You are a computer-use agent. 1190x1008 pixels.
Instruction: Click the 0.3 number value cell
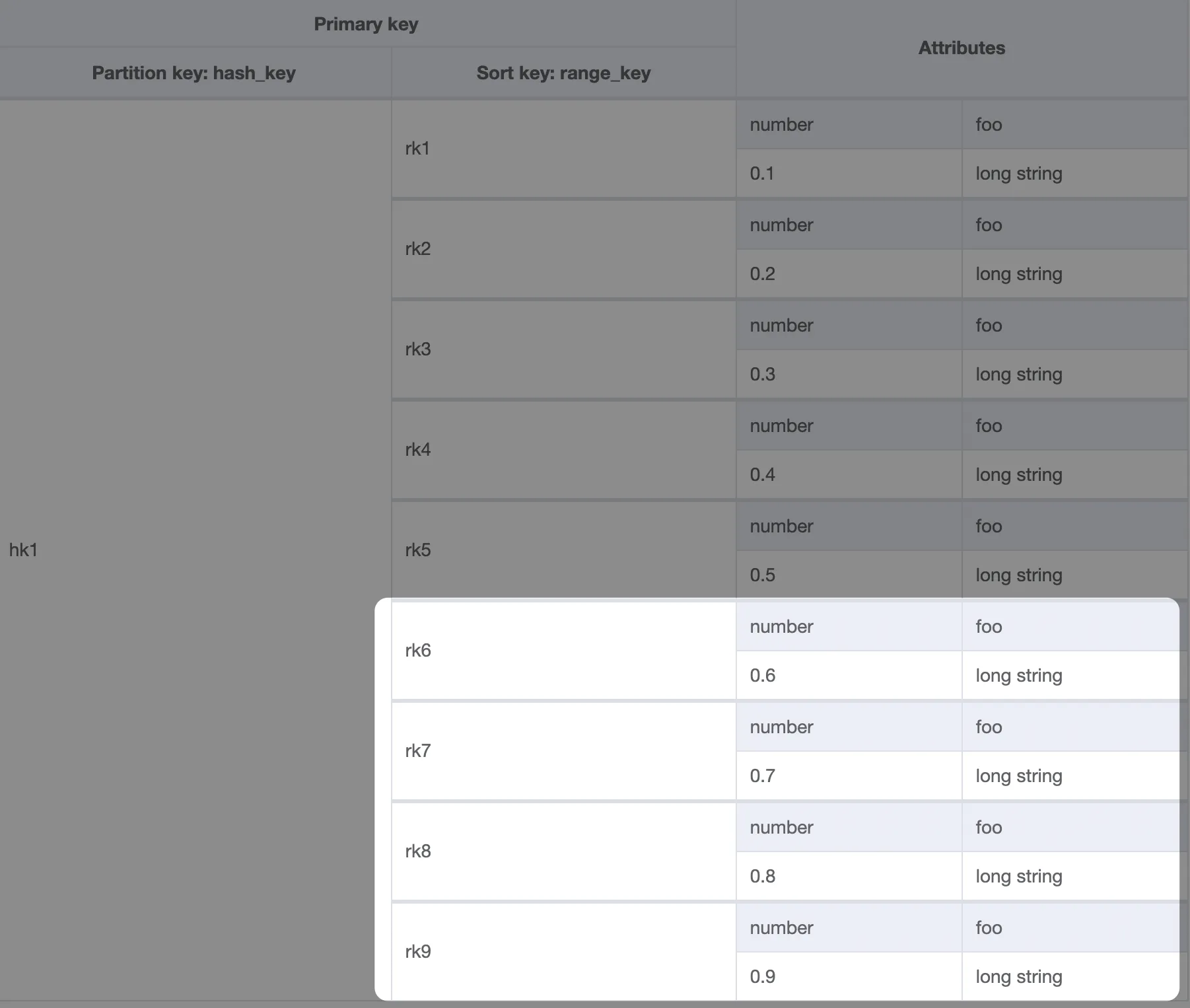pos(763,375)
